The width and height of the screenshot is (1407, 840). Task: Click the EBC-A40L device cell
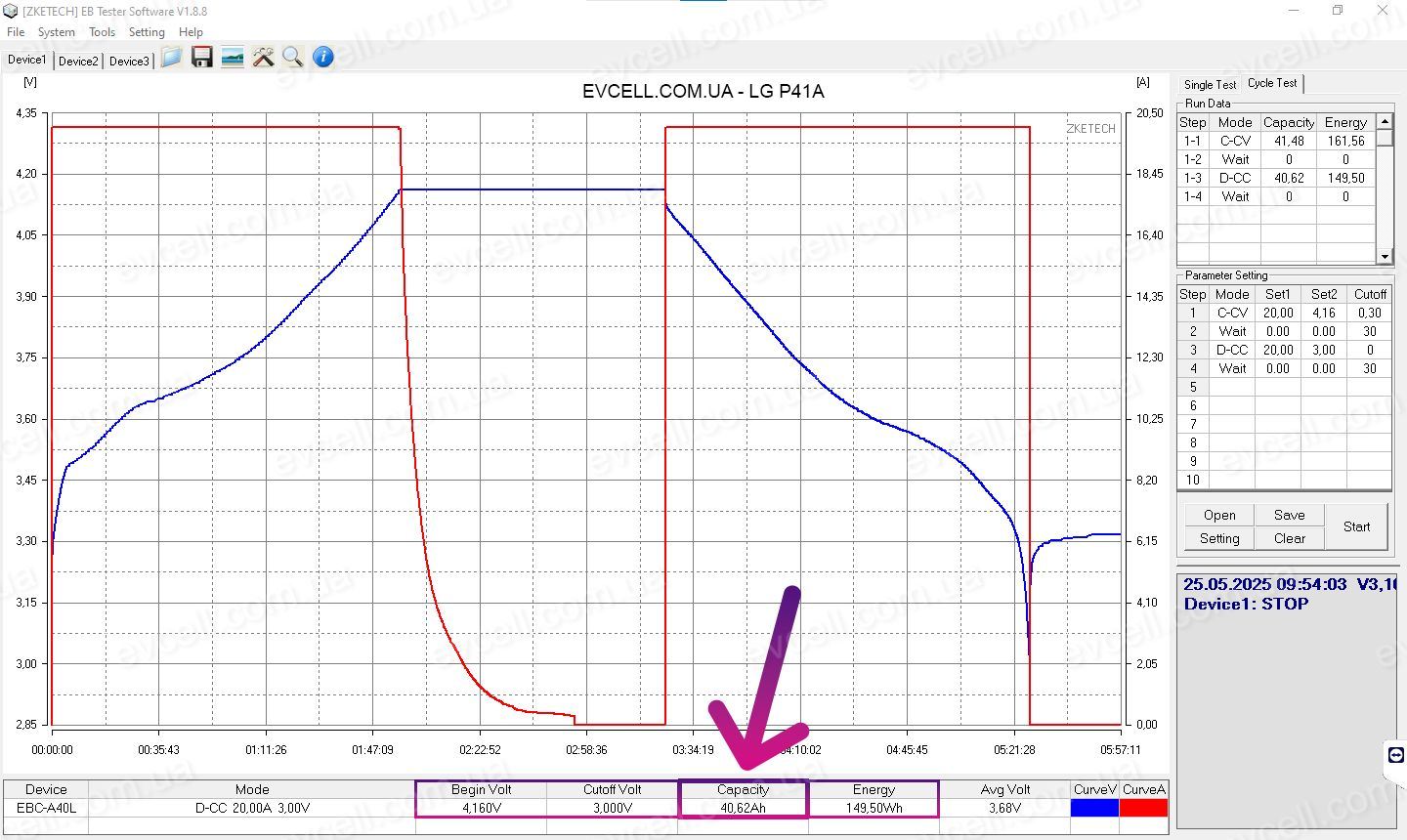point(46,808)
